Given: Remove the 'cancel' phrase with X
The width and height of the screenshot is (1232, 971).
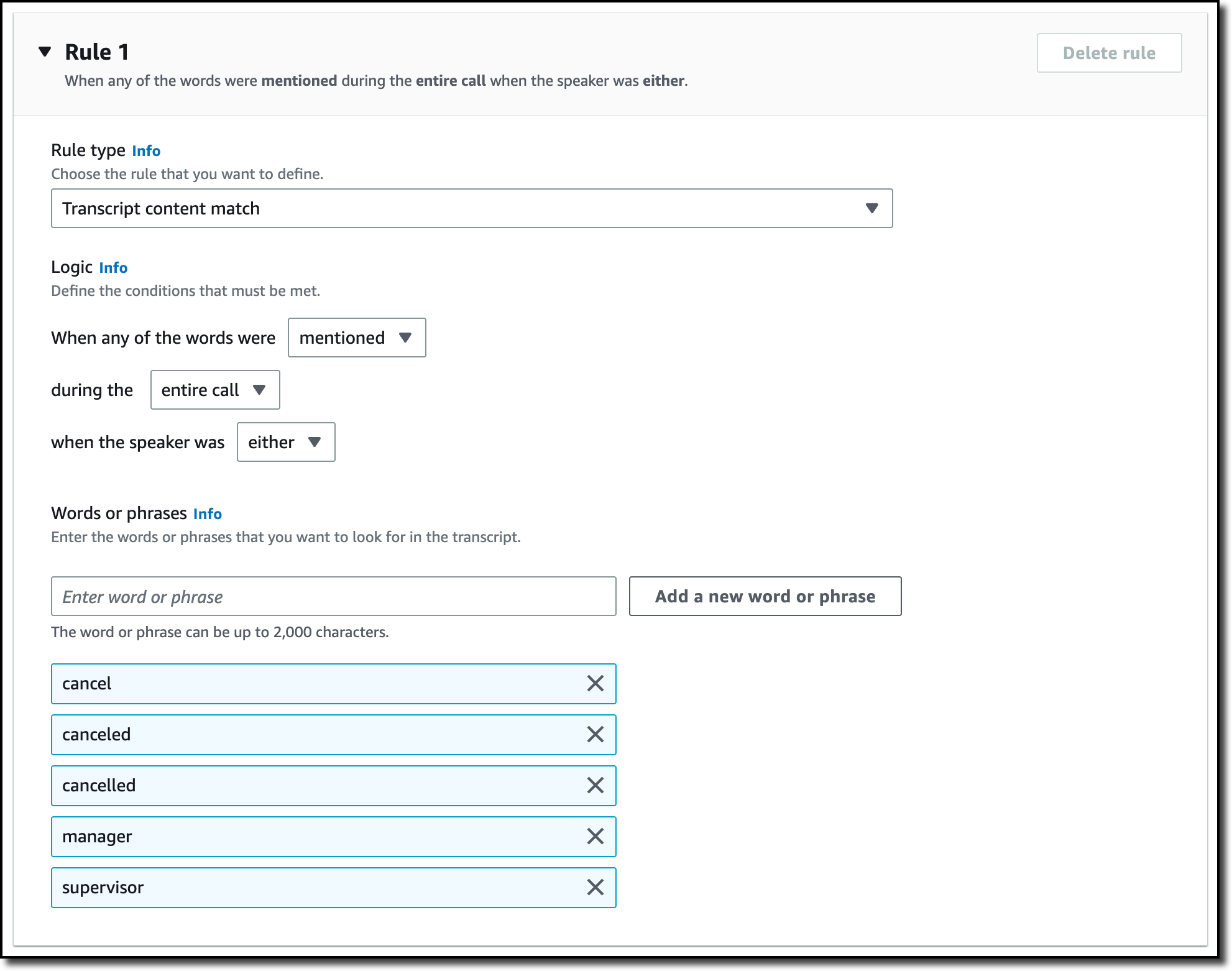Looking at the screenshot, I should [x=595, y=683].
